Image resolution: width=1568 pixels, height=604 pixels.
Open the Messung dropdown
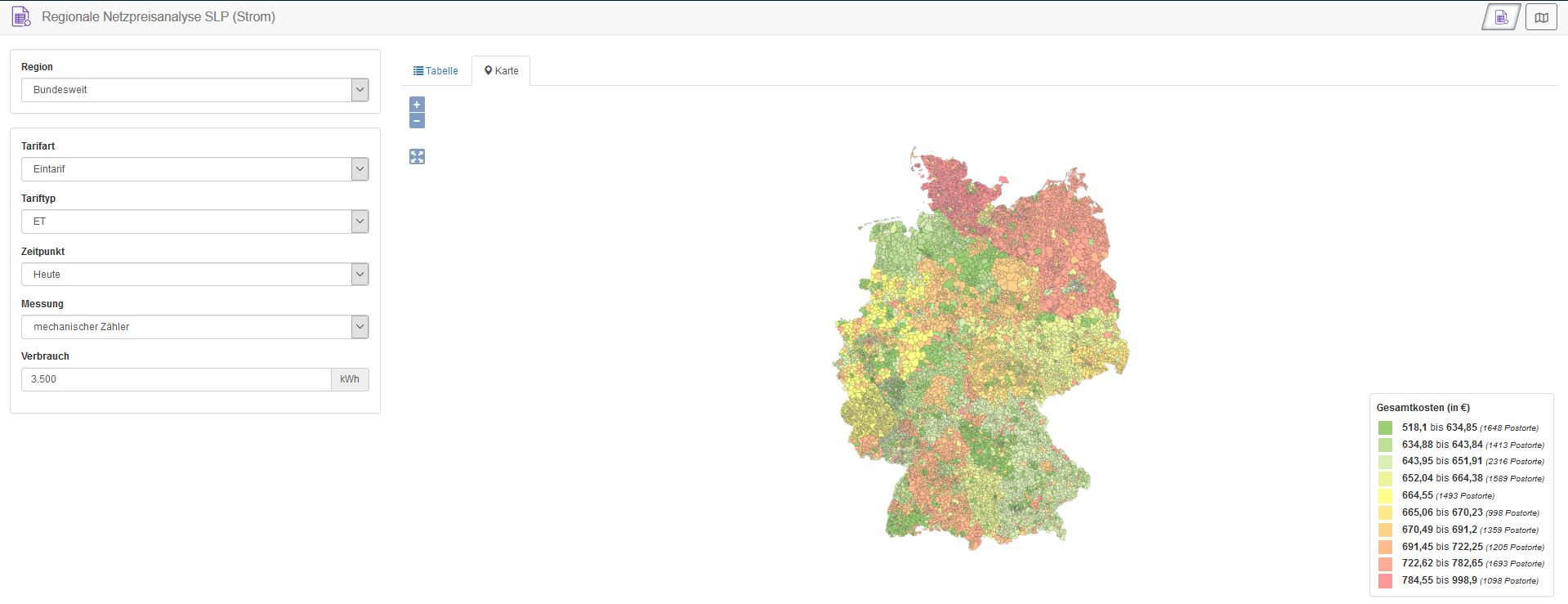click(194, 327)
